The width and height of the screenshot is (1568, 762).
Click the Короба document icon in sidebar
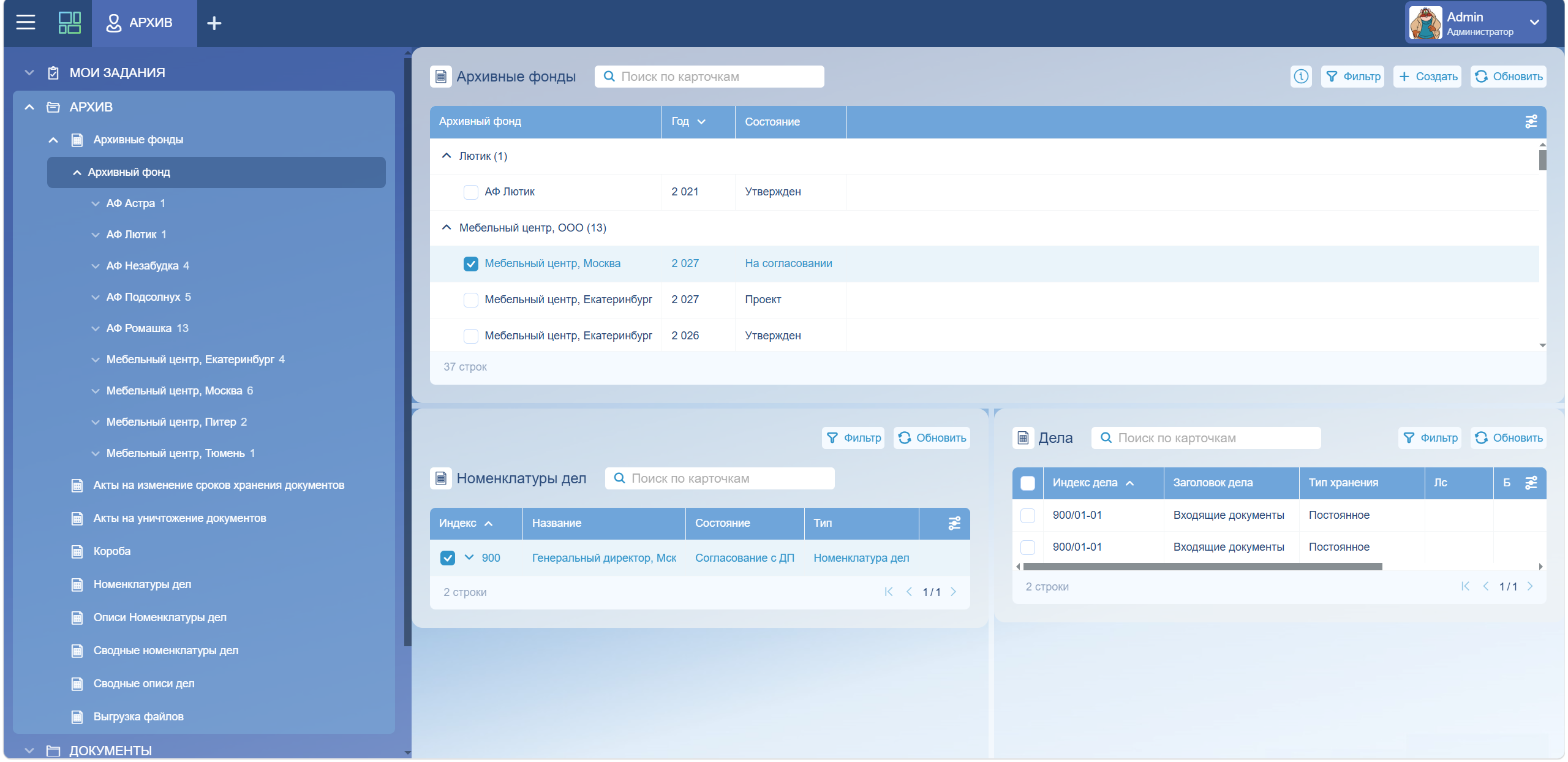click(77, 551)
